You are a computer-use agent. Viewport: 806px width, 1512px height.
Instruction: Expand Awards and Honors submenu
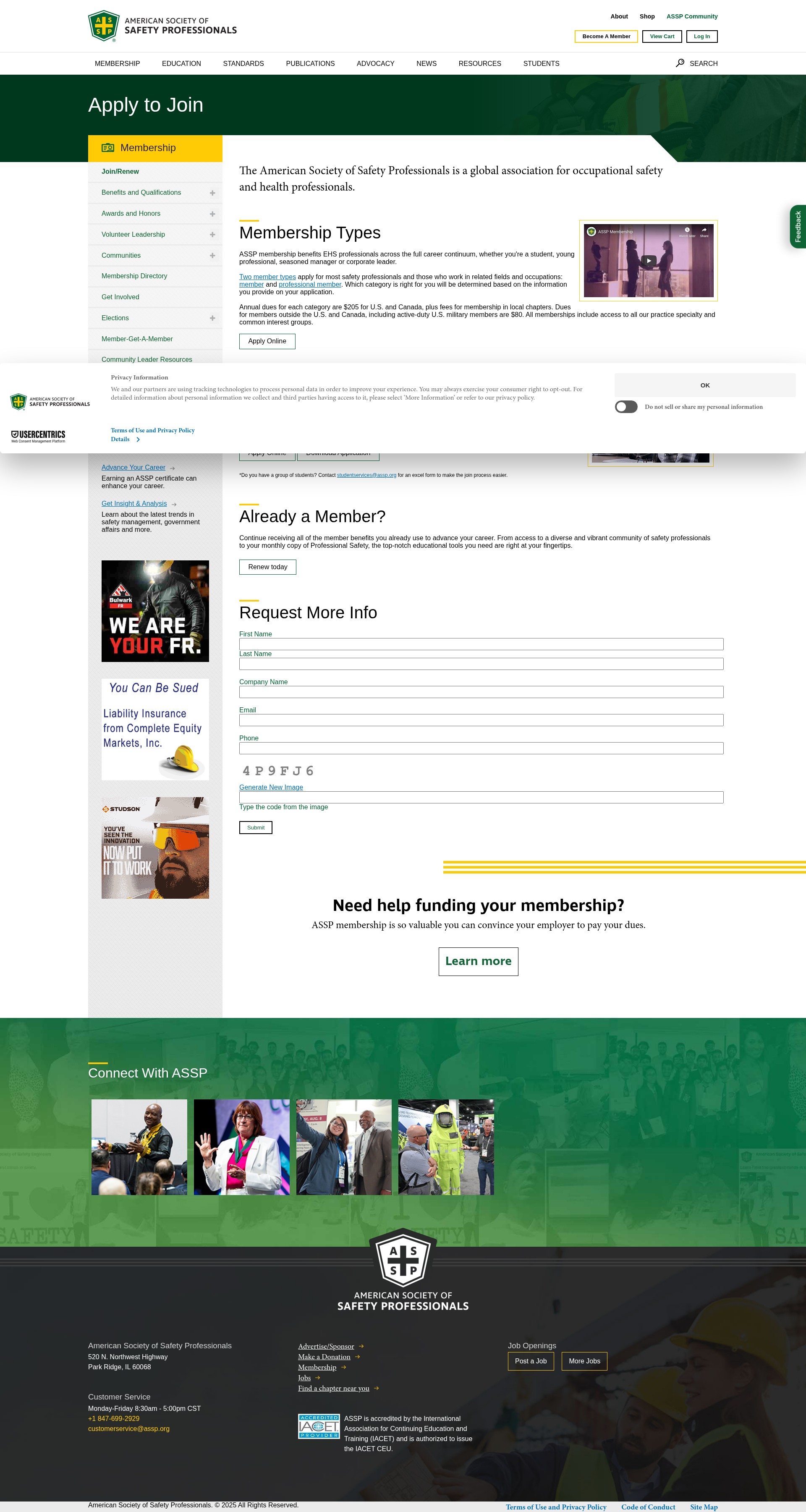pos(212,214)
